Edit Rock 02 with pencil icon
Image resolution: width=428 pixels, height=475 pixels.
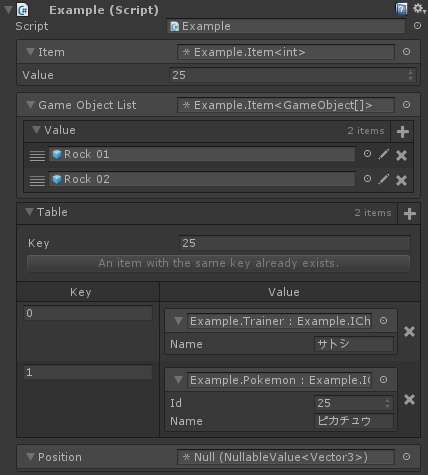pos(384,179)
